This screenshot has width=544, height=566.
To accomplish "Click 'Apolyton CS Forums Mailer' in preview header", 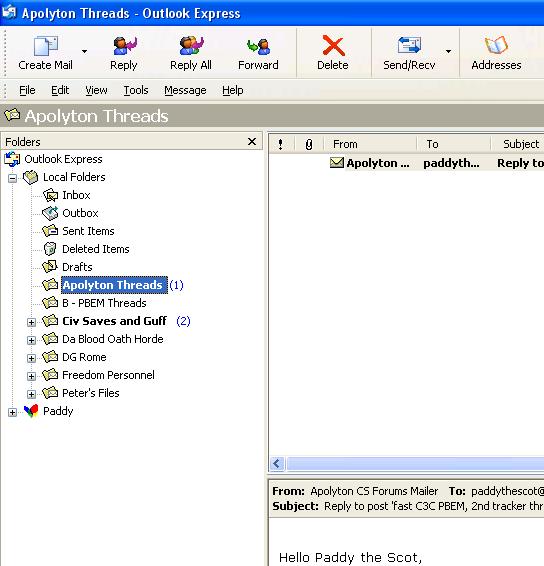I will tap(374, 491).
